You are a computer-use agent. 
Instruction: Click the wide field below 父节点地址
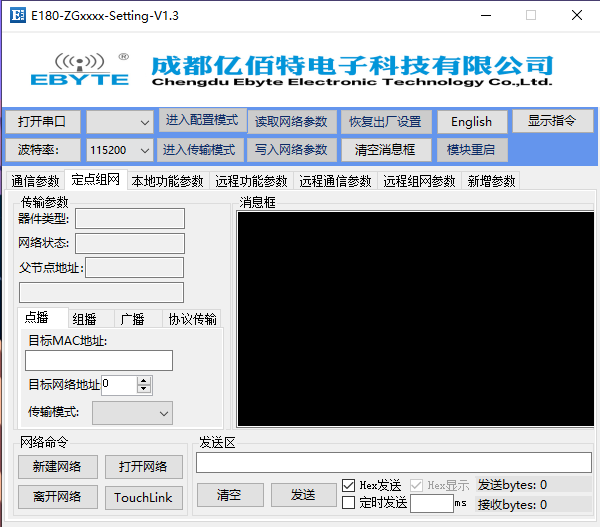pyautogui.click(x=101, y=293)
